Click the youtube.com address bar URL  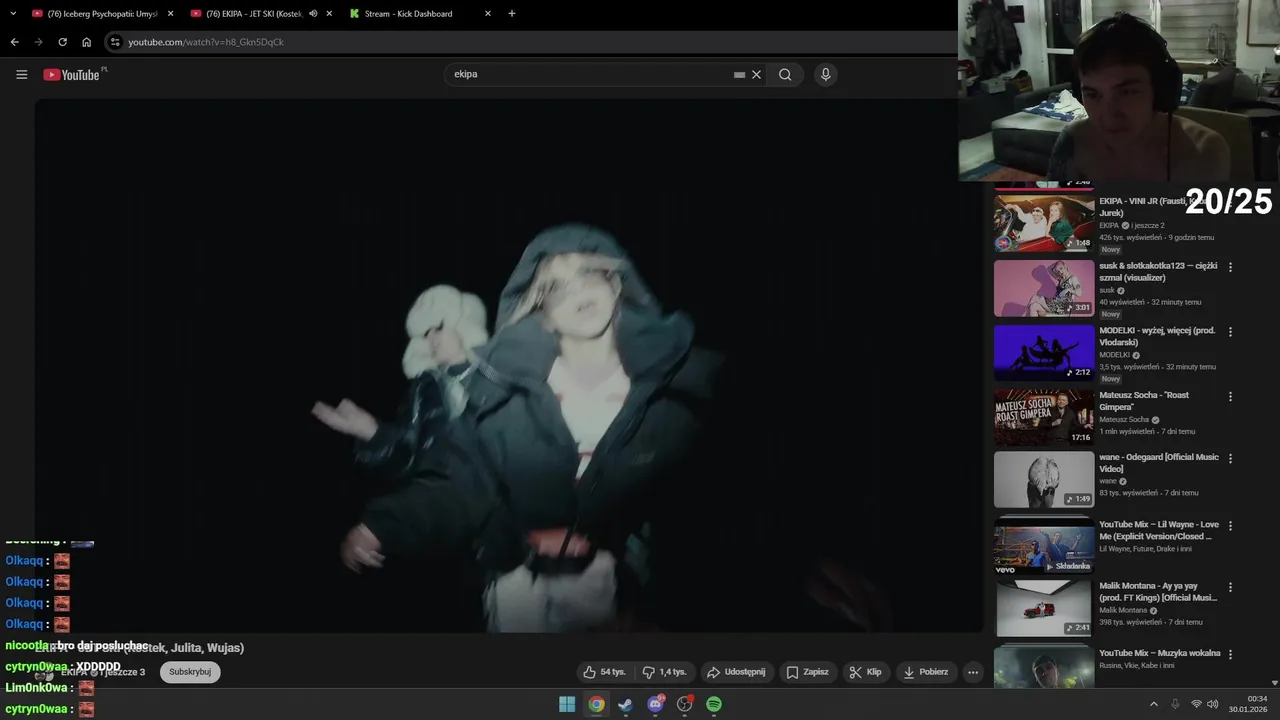(206, 42)
